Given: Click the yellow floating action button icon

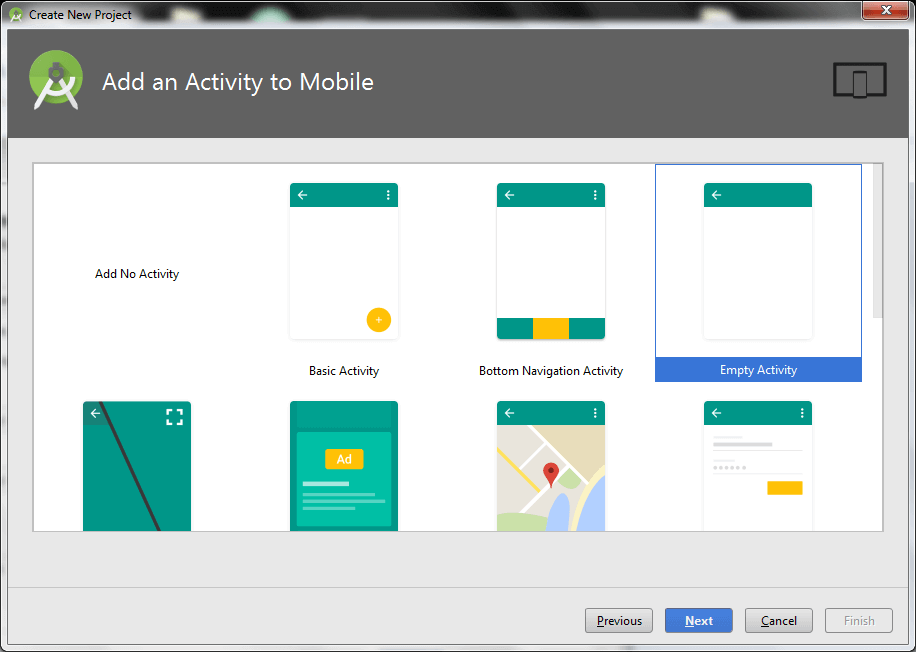Looking at the screenshot, I should point(378,320).
